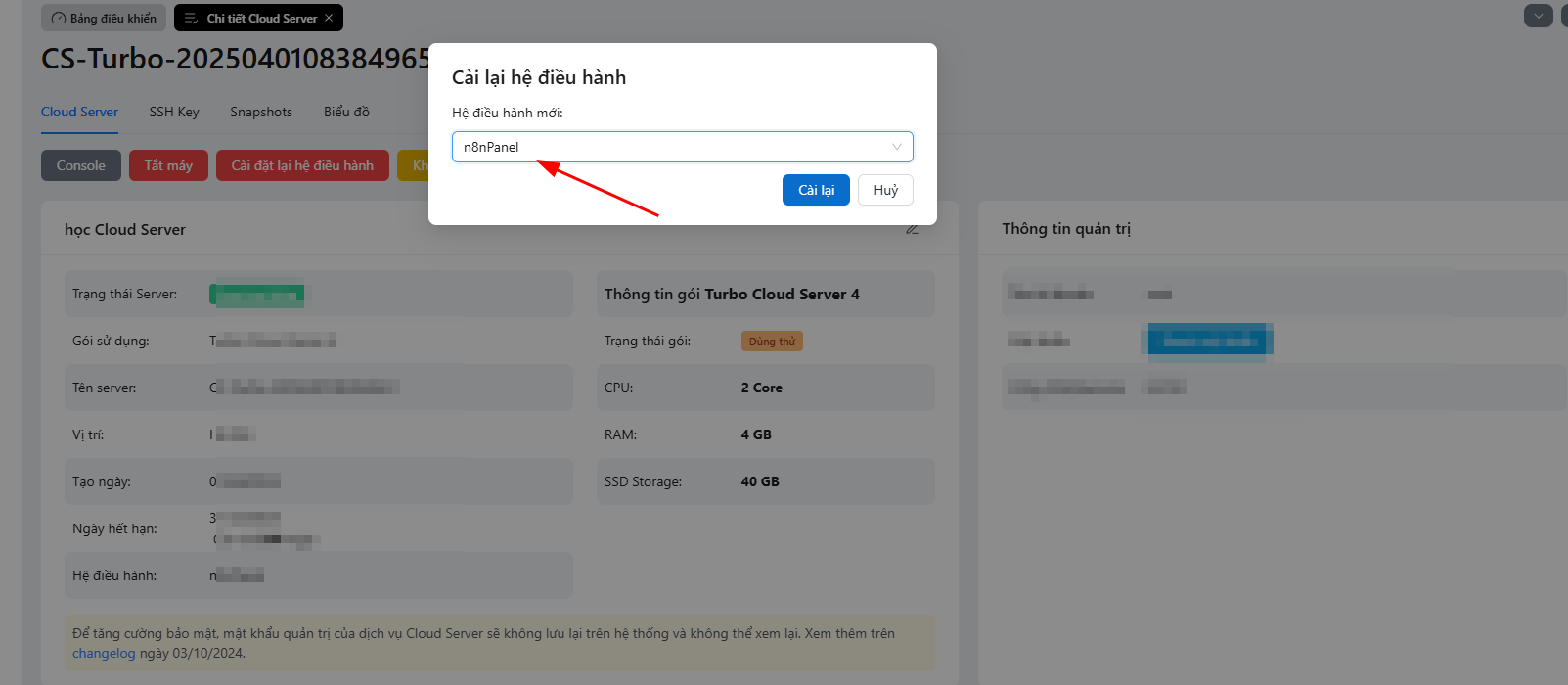Cancel the dialog with the Huỷ button
The image size is (1568, 685).
[x=885, y=190]
